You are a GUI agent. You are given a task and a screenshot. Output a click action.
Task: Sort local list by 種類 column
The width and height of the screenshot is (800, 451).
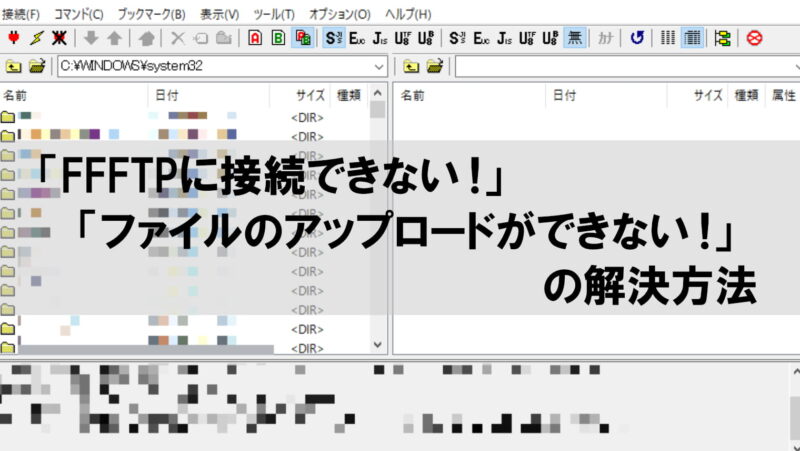[x=349, y=95]
